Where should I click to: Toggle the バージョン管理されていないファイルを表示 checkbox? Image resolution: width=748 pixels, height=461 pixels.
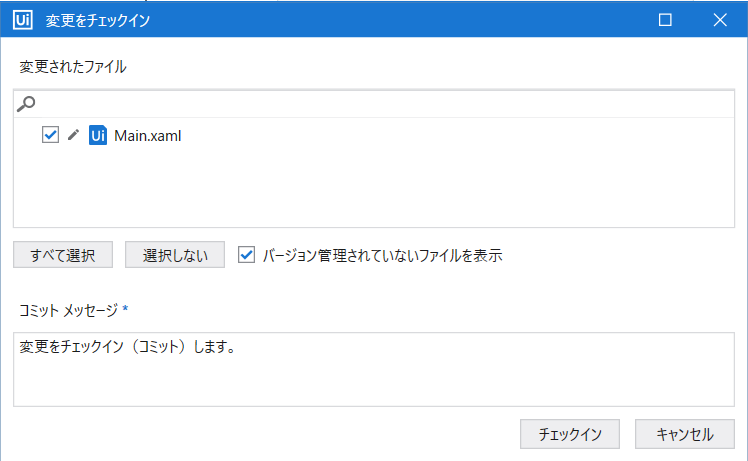click(246, 255)
